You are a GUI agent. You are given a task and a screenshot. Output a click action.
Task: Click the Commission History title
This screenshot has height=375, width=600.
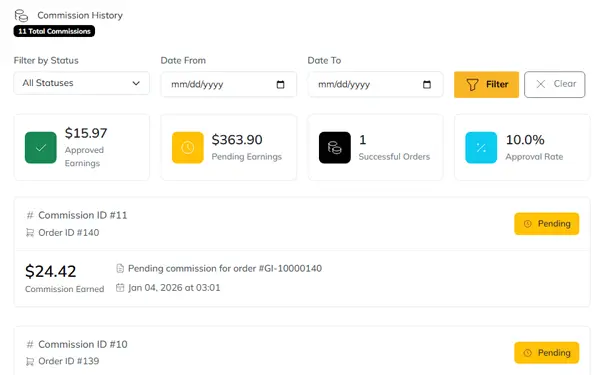click(80, 16)
